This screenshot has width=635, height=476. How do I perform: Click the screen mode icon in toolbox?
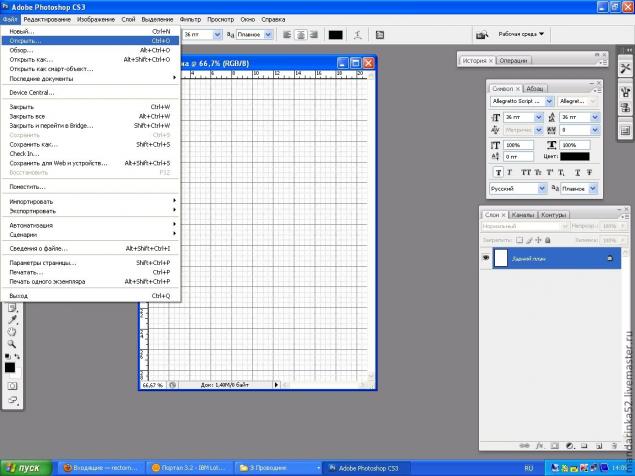point(11,399)
